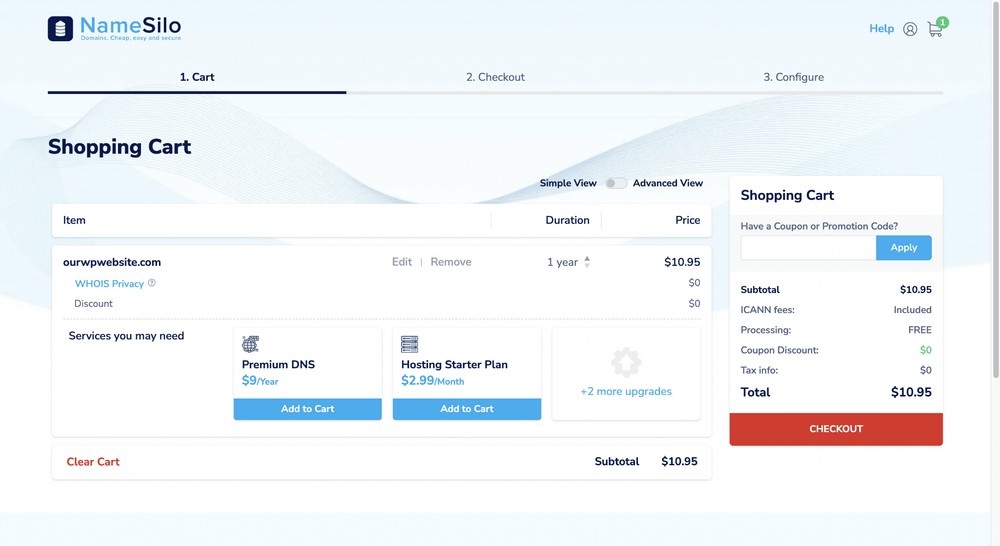Open the user account icon
The width and height of the screenshot is (1000, 546).
pyautogui.click(x=910, y=29)
